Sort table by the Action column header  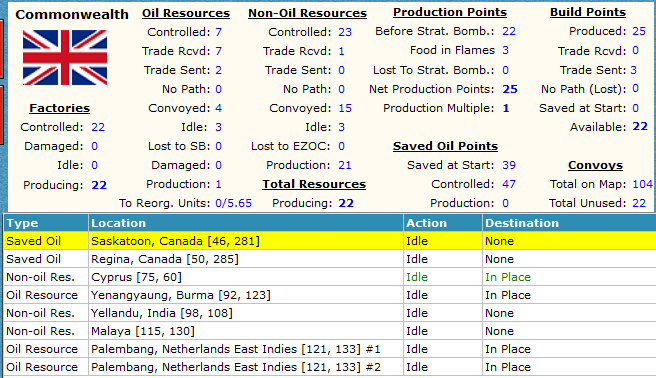coord(443,223)
